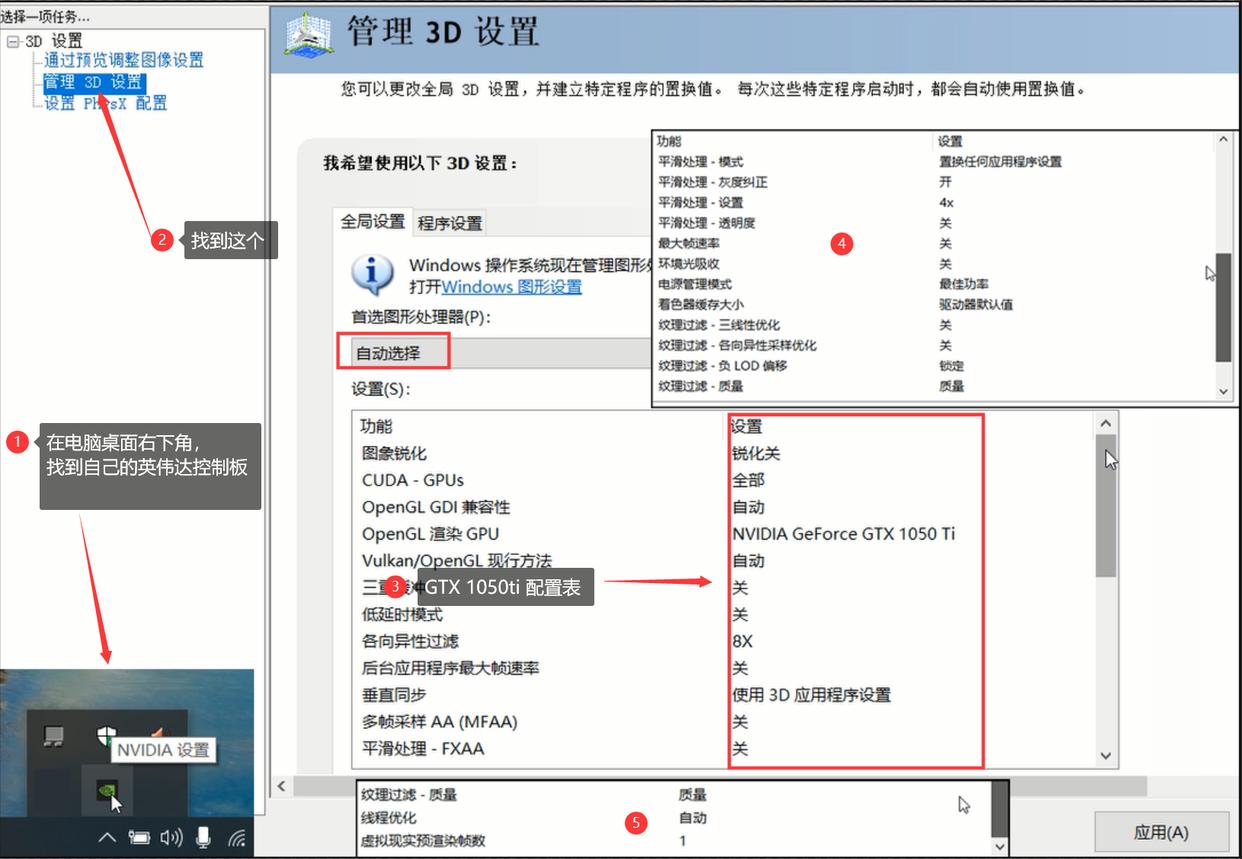The image size is (1242, 859).
Task: Click the blue information icon above 首选图形处理器
Action: tap(372, 272)
